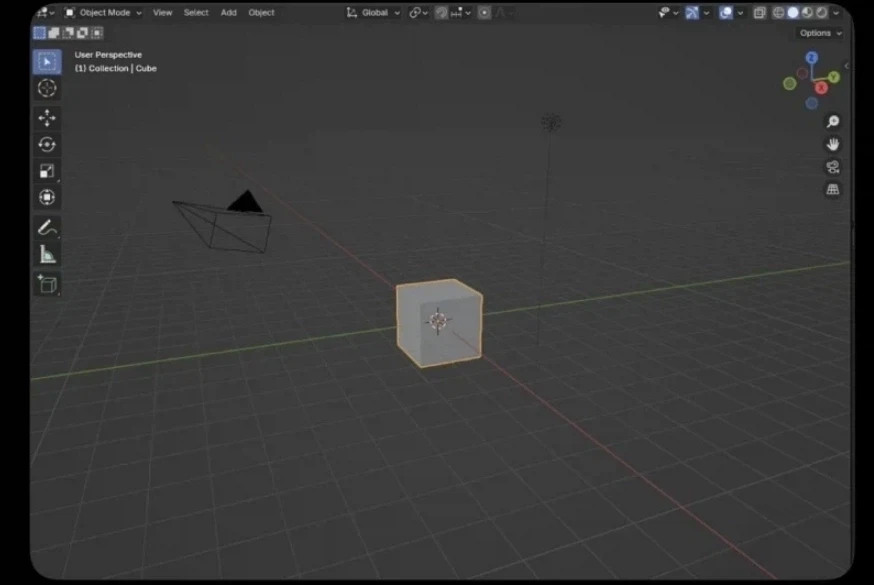Screen dimensions: 874x585
Task: Open the View menu
Action: point(162,12)
